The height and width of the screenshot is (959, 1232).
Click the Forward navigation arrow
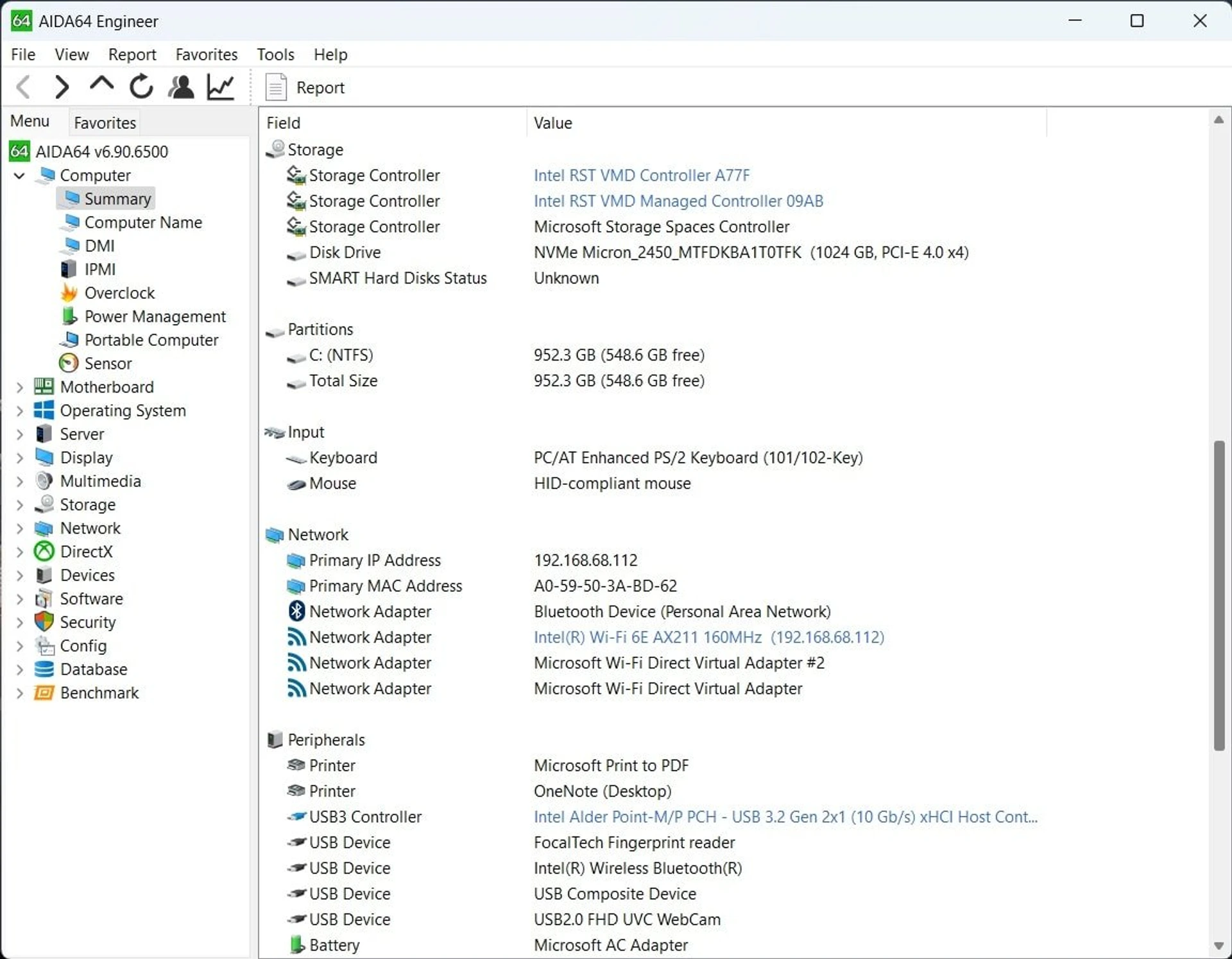coord(62,87)
